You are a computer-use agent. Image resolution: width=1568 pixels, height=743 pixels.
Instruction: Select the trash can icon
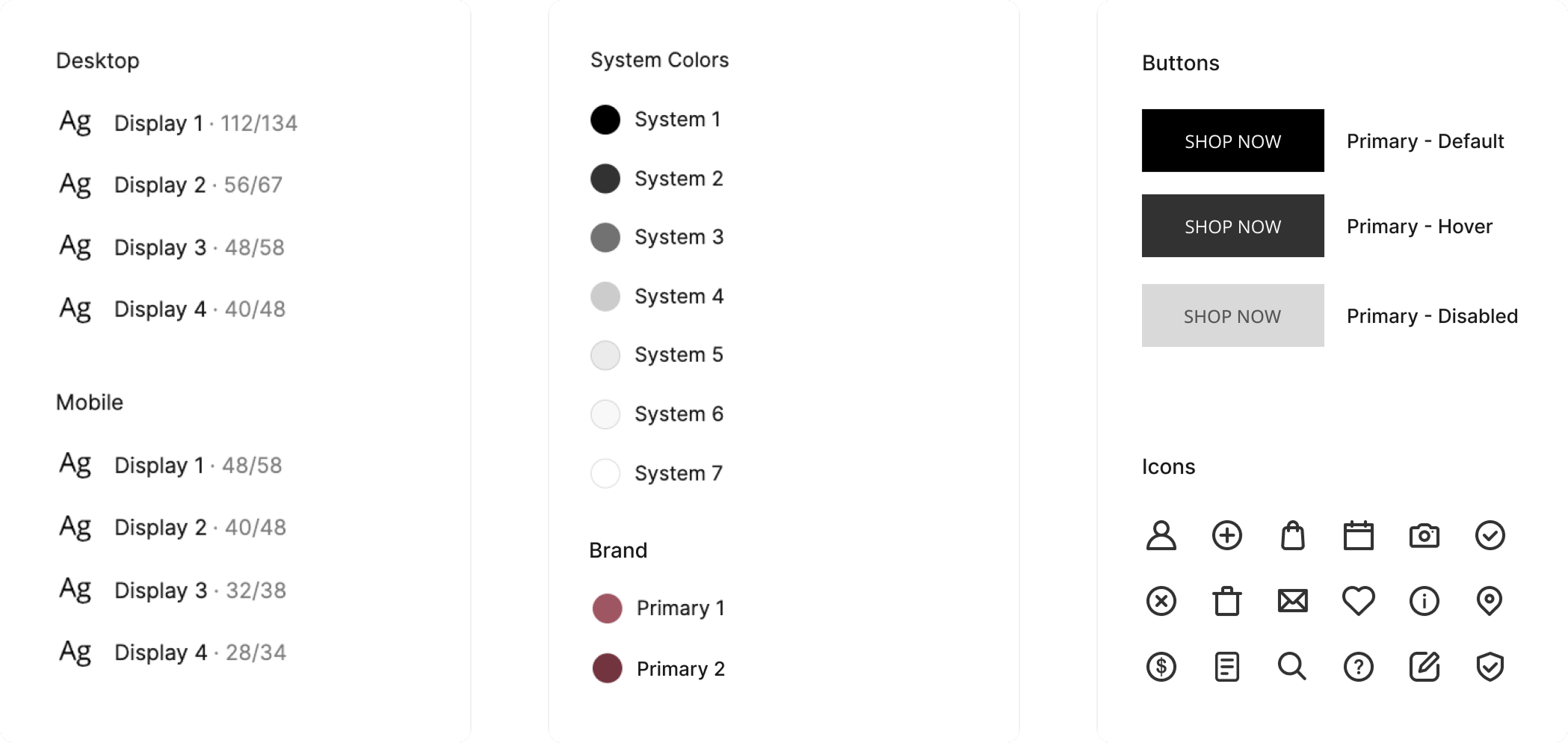pos(1226,600)
